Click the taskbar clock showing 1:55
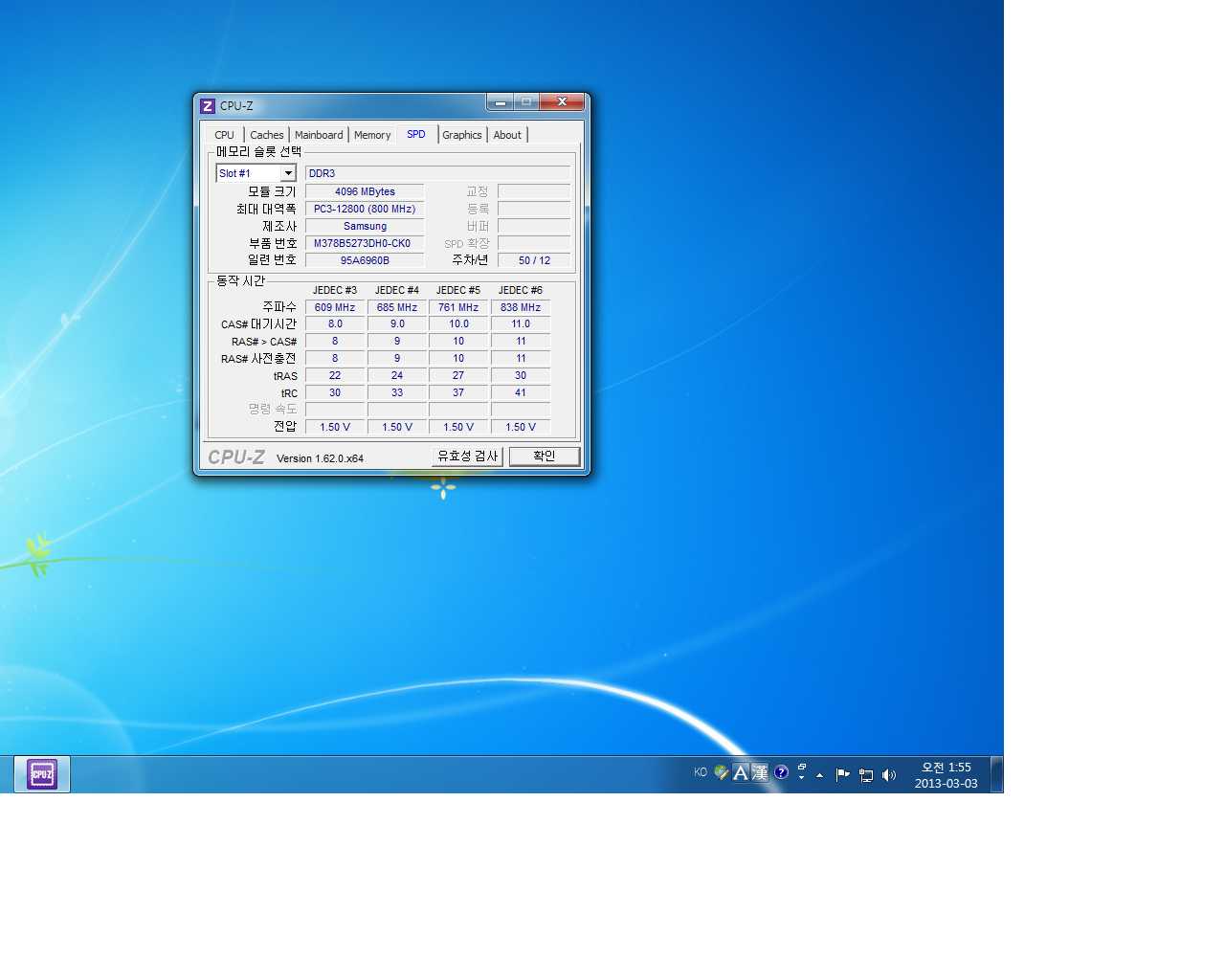The image size is (1225, 980). click(946, 775)
